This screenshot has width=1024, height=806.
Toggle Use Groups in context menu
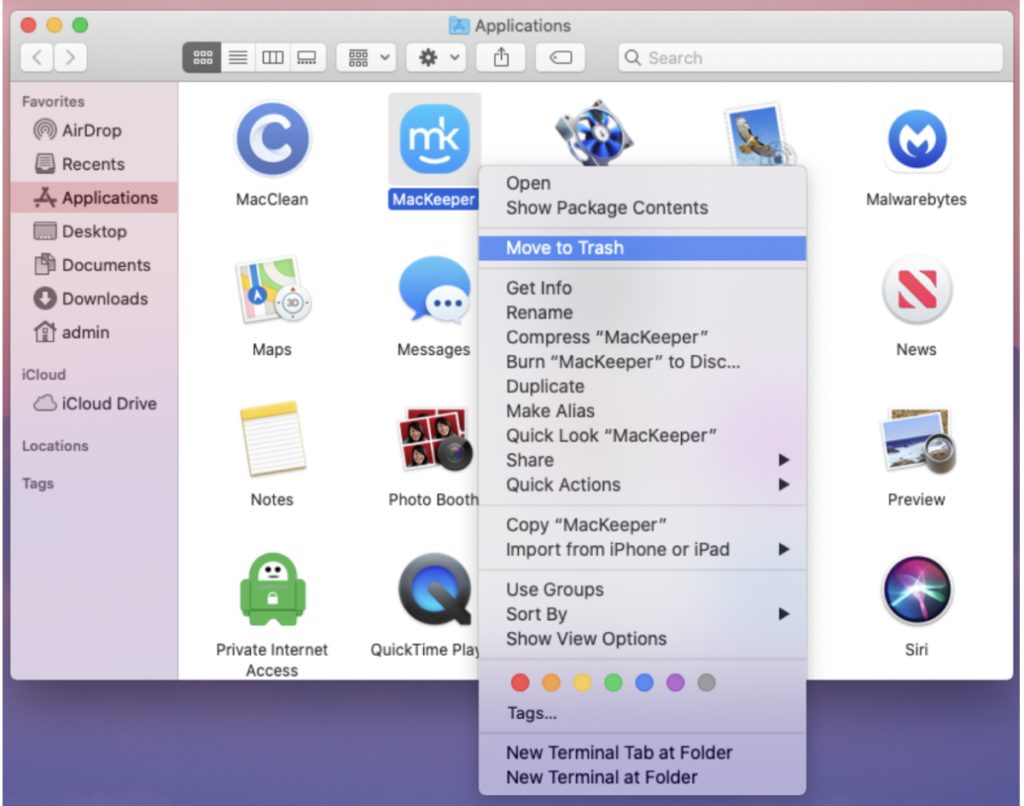pyautogui.click(x=643, y=589)
